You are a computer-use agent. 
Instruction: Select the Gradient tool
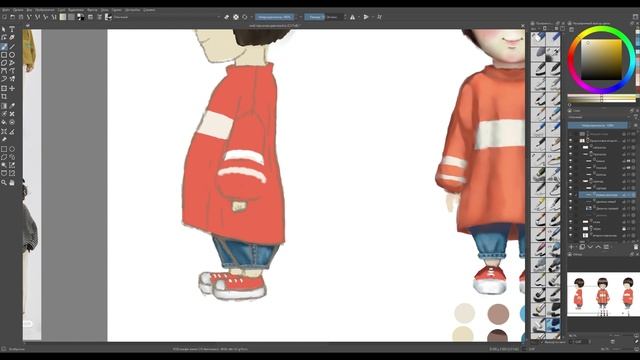(x=4, y=106)
